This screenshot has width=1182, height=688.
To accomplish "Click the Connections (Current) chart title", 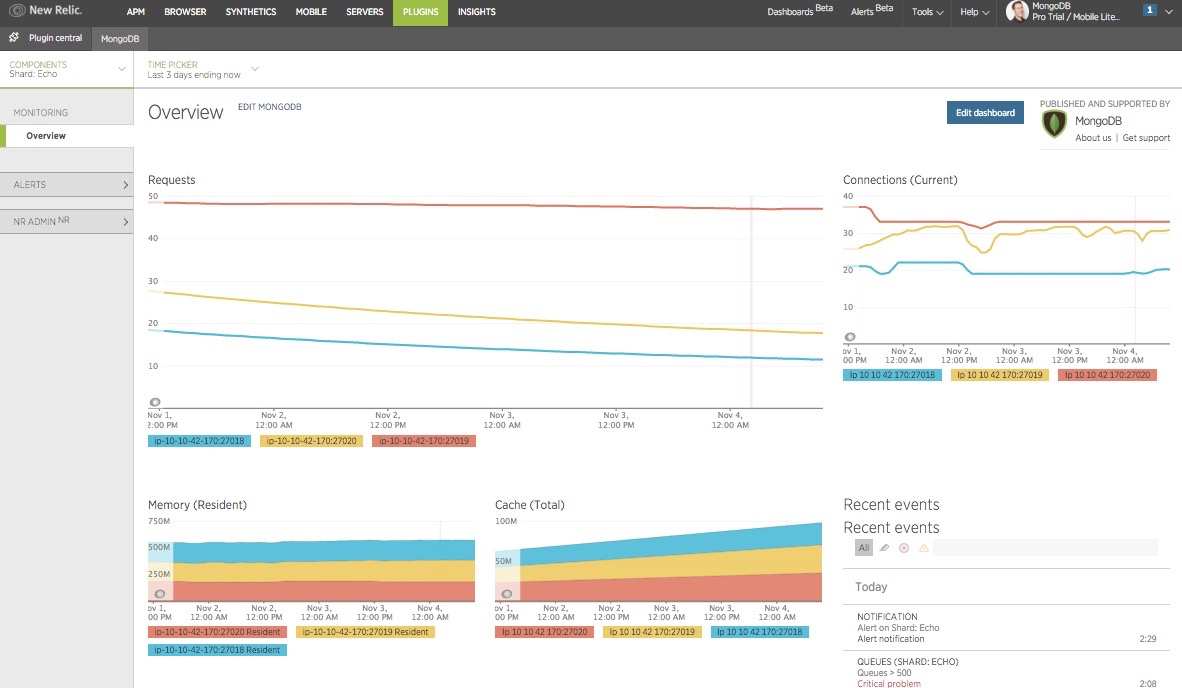I will tap(900, 180).
